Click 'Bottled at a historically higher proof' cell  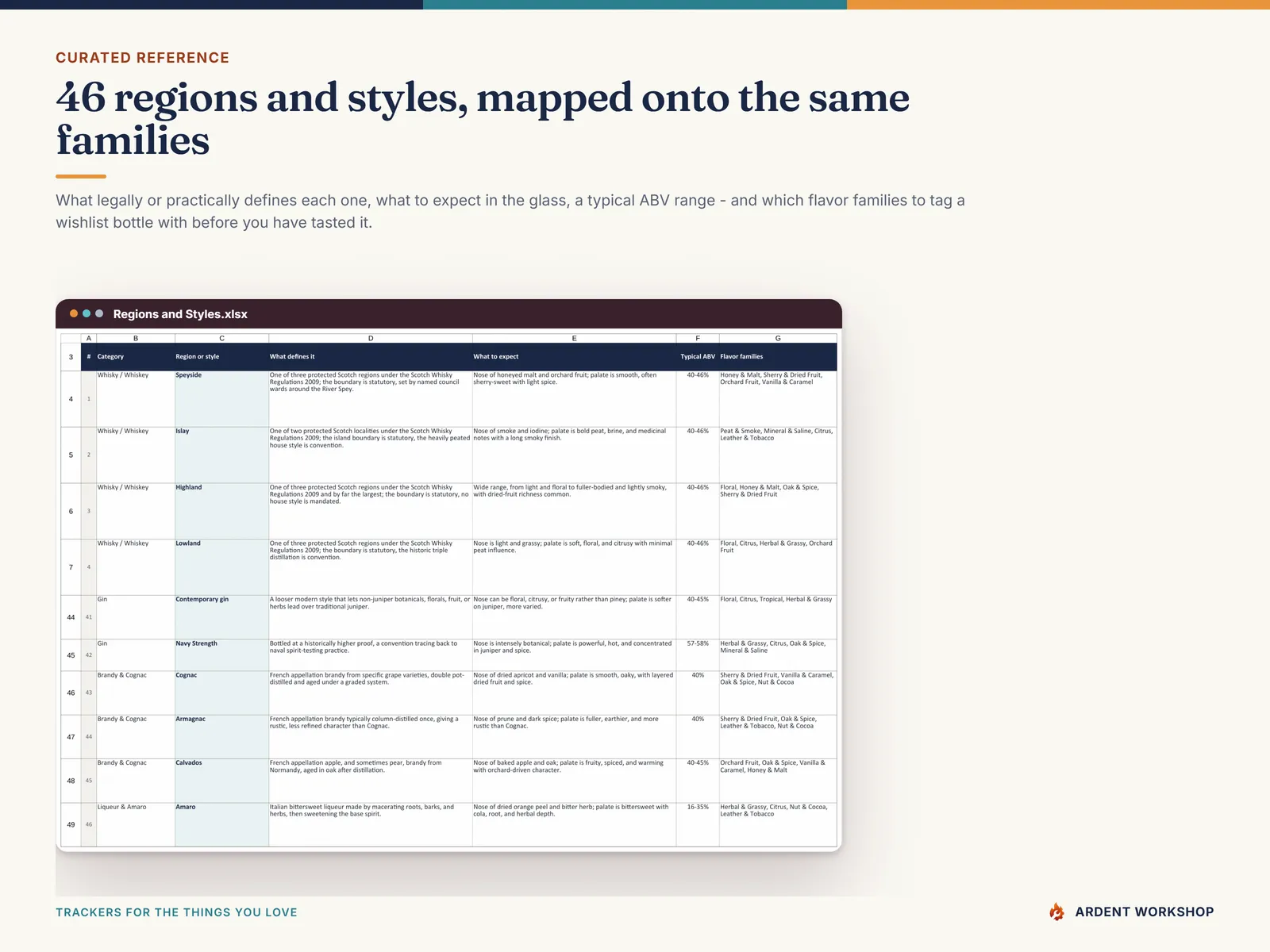371,655
